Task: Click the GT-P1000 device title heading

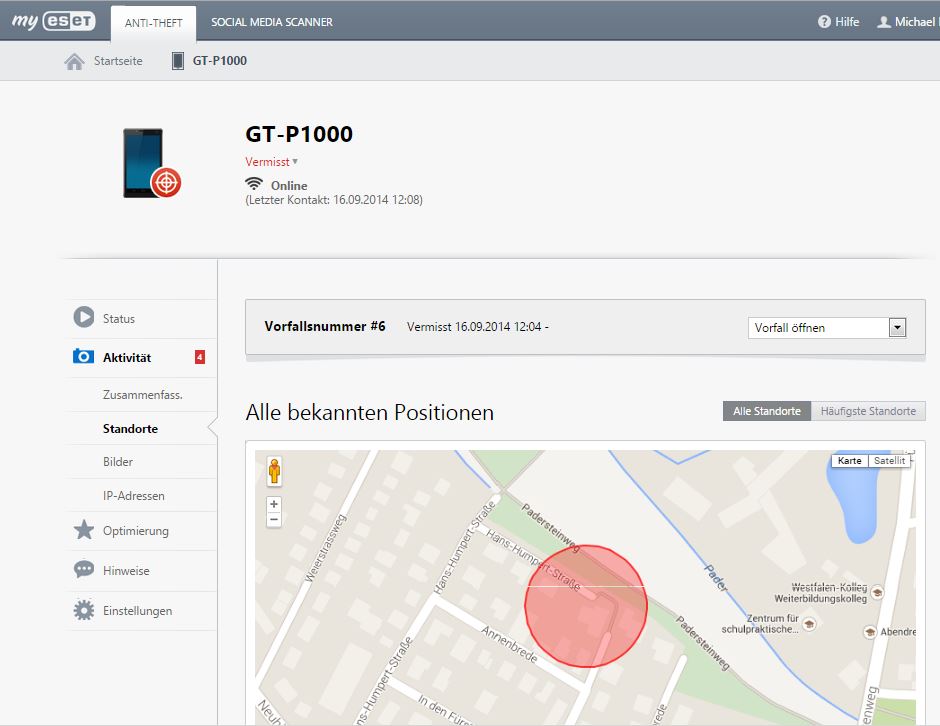Action: 299,134
